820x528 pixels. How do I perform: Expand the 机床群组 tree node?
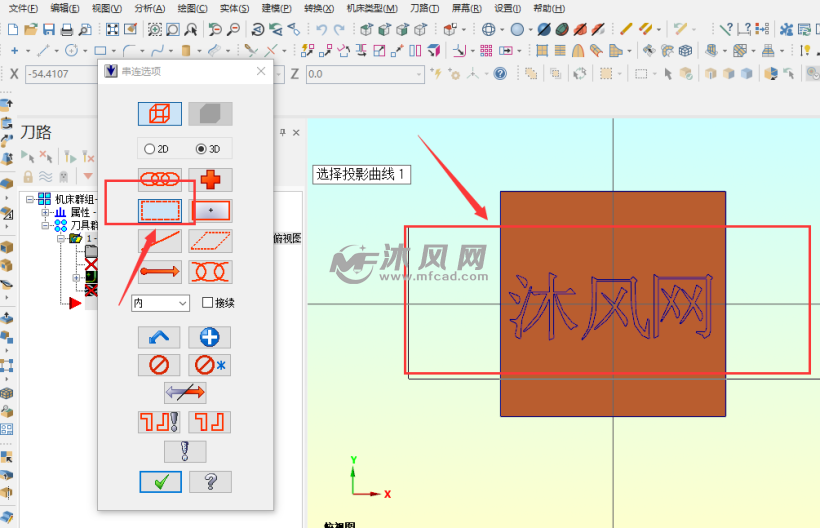coord(30,199)
